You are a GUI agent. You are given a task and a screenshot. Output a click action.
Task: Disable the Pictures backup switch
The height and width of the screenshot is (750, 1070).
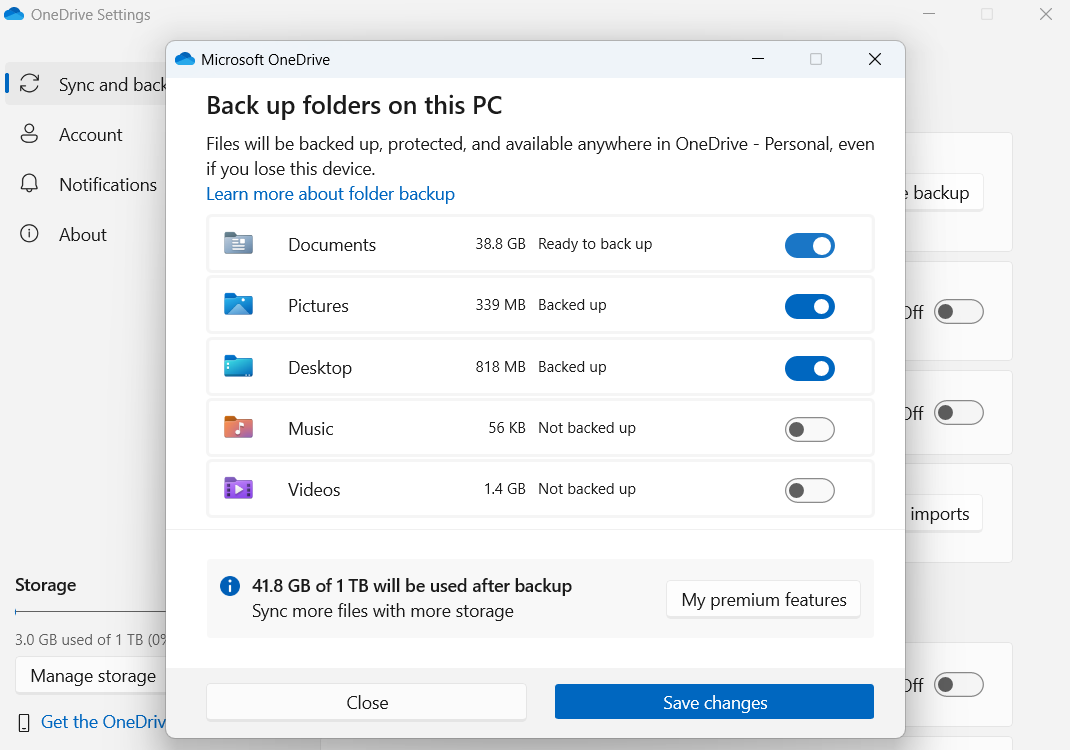point(809,306)
